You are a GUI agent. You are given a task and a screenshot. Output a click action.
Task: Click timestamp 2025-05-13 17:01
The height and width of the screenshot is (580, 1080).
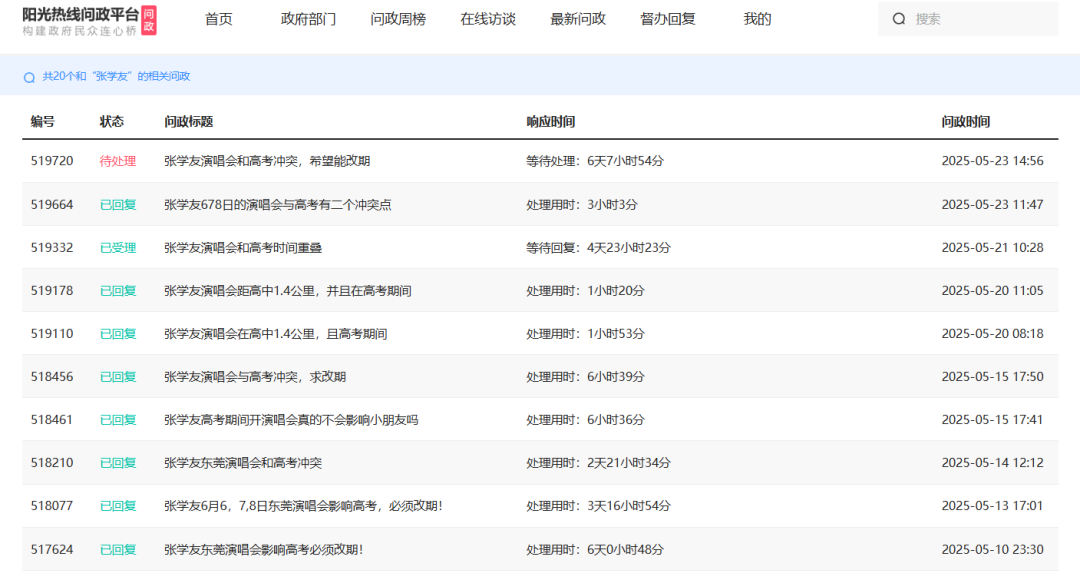(x=993, y=506)
